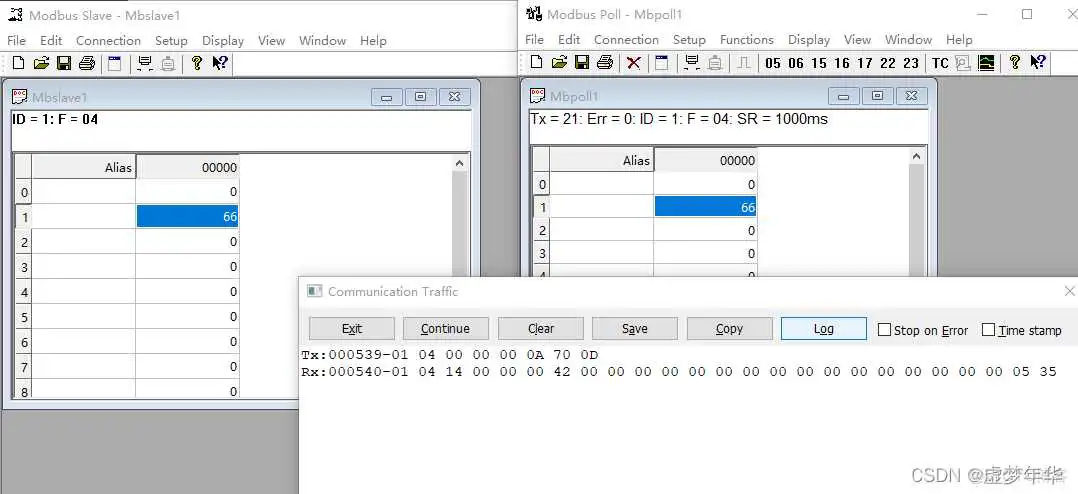Click the green real-time chart icon
Screen dimensions: 1078x494
[x=987, y=63]
